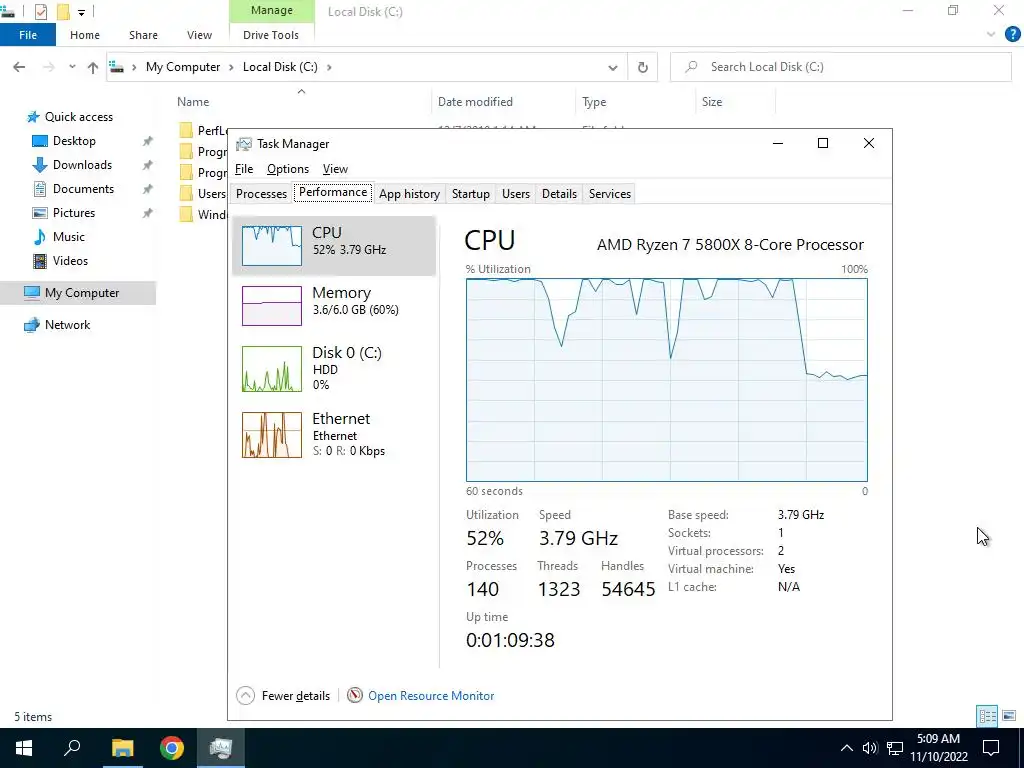Switch Explorer to Details view layout icon
The width and height of the screenshot is (1024, 768).
(x=987, y=716)
